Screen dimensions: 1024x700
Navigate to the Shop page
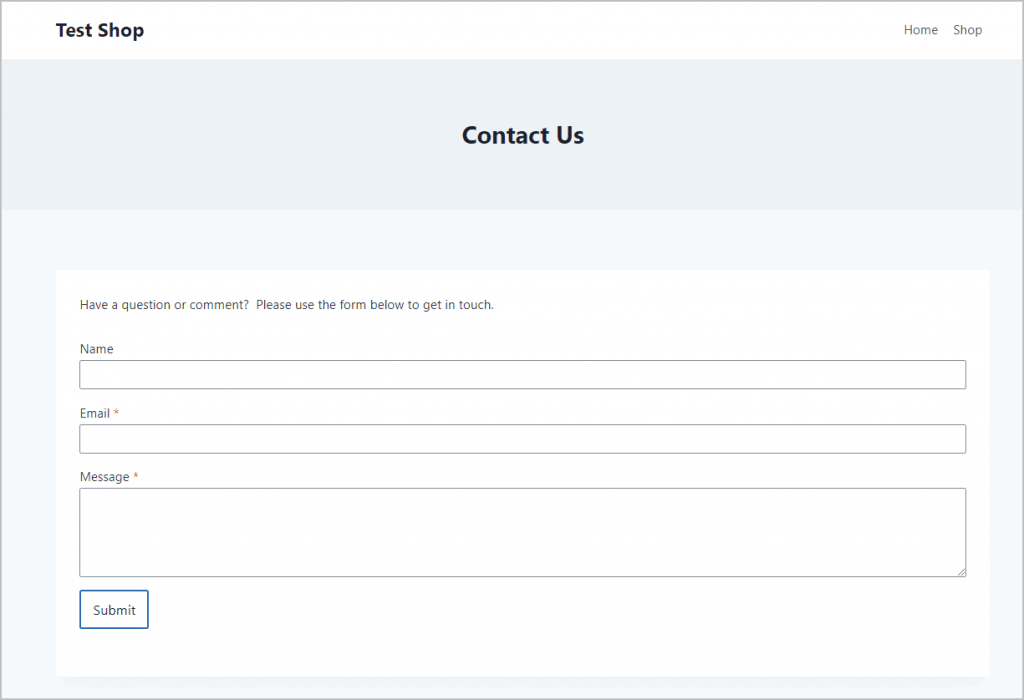coord(967,30)
